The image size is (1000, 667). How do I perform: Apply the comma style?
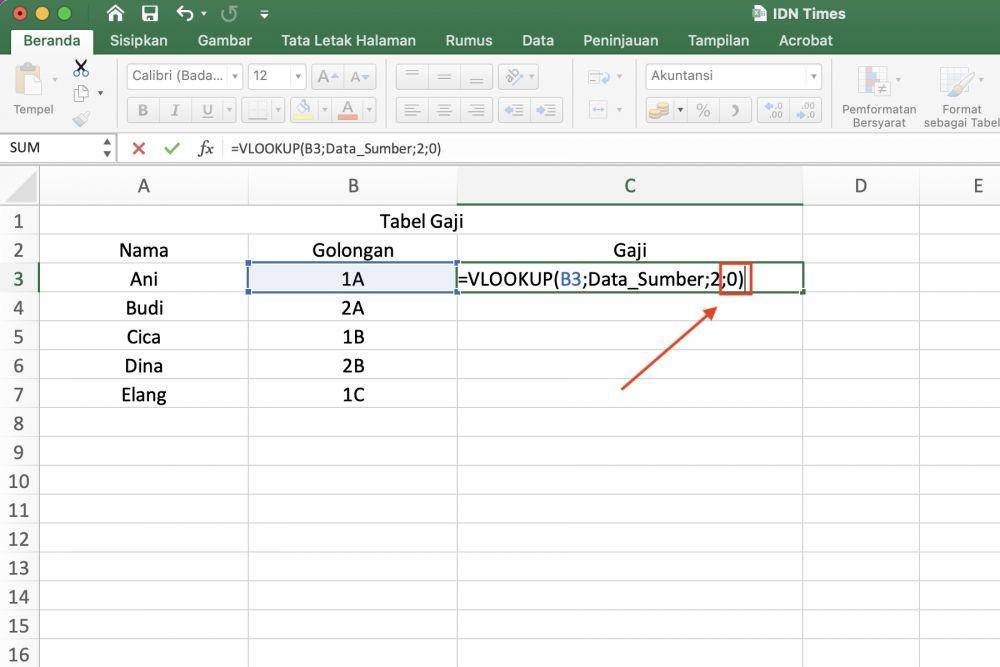(x=735, y=110)
